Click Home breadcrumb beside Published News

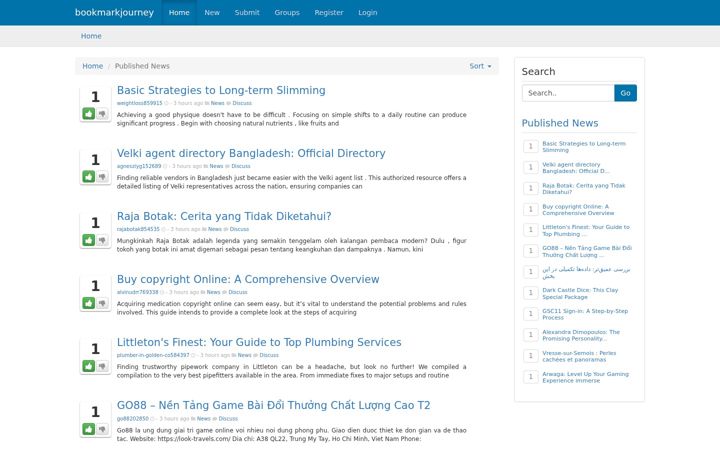(x=92, y=66)
